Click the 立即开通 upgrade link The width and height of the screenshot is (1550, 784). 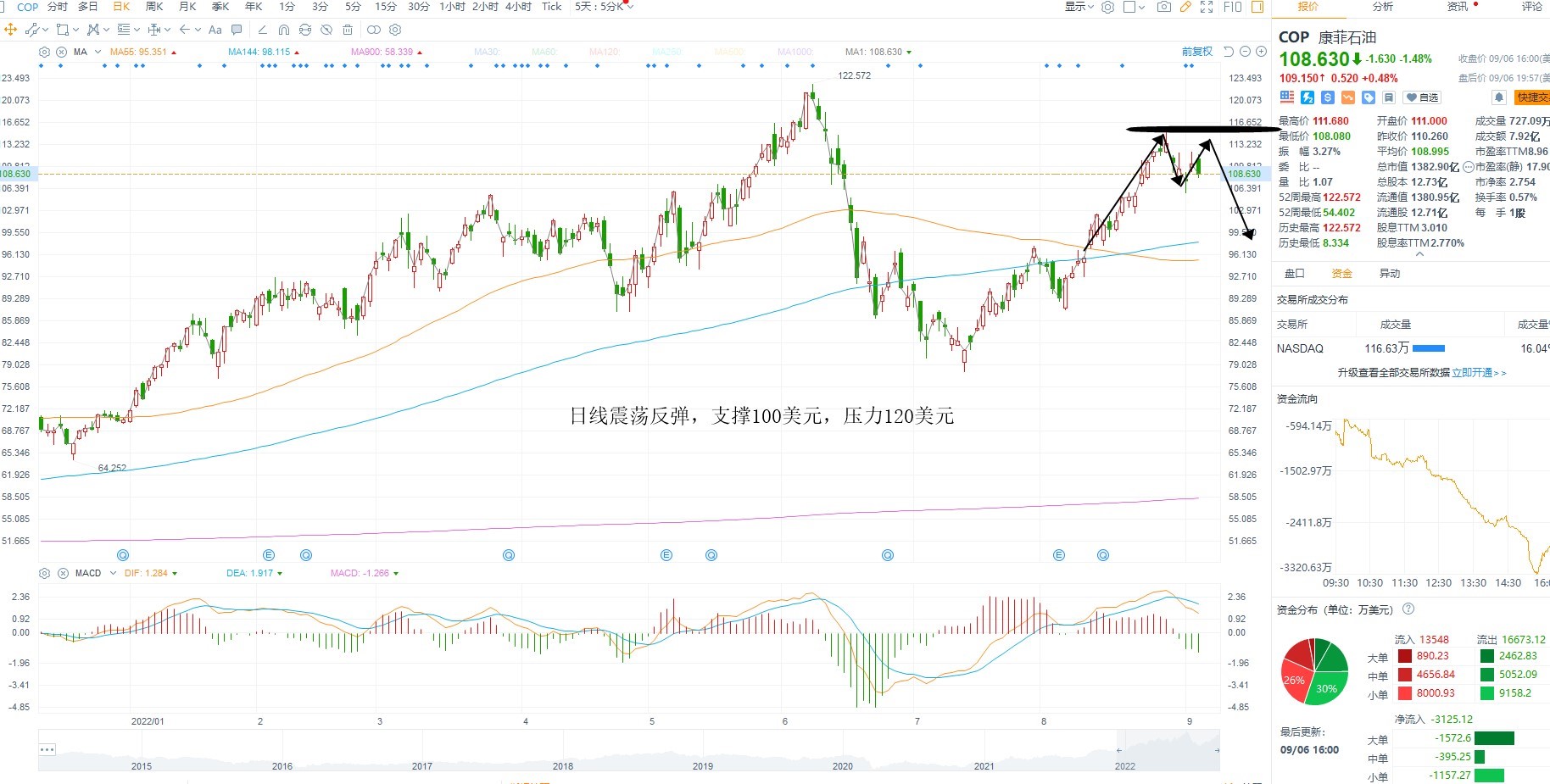pos(1479,373)
